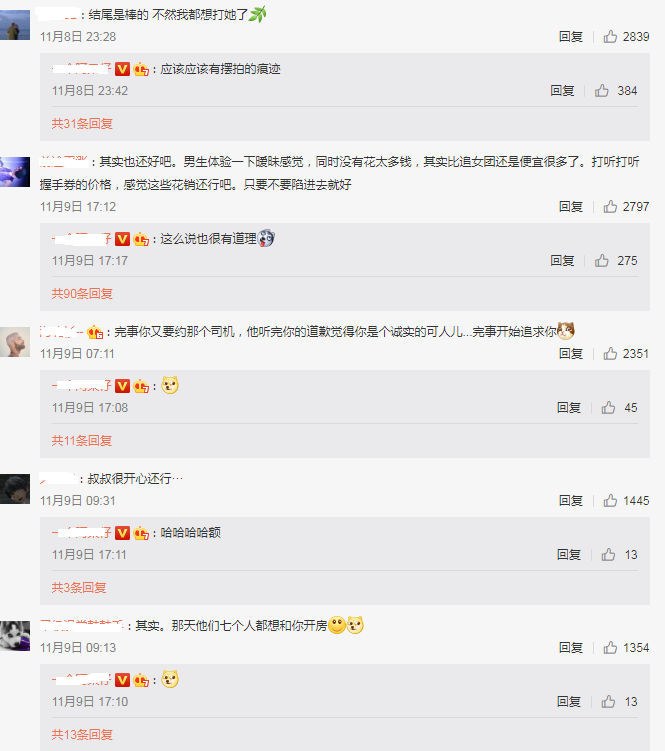Expand 共90条回复 thread
665x751 pixels.
coord(82,294)
